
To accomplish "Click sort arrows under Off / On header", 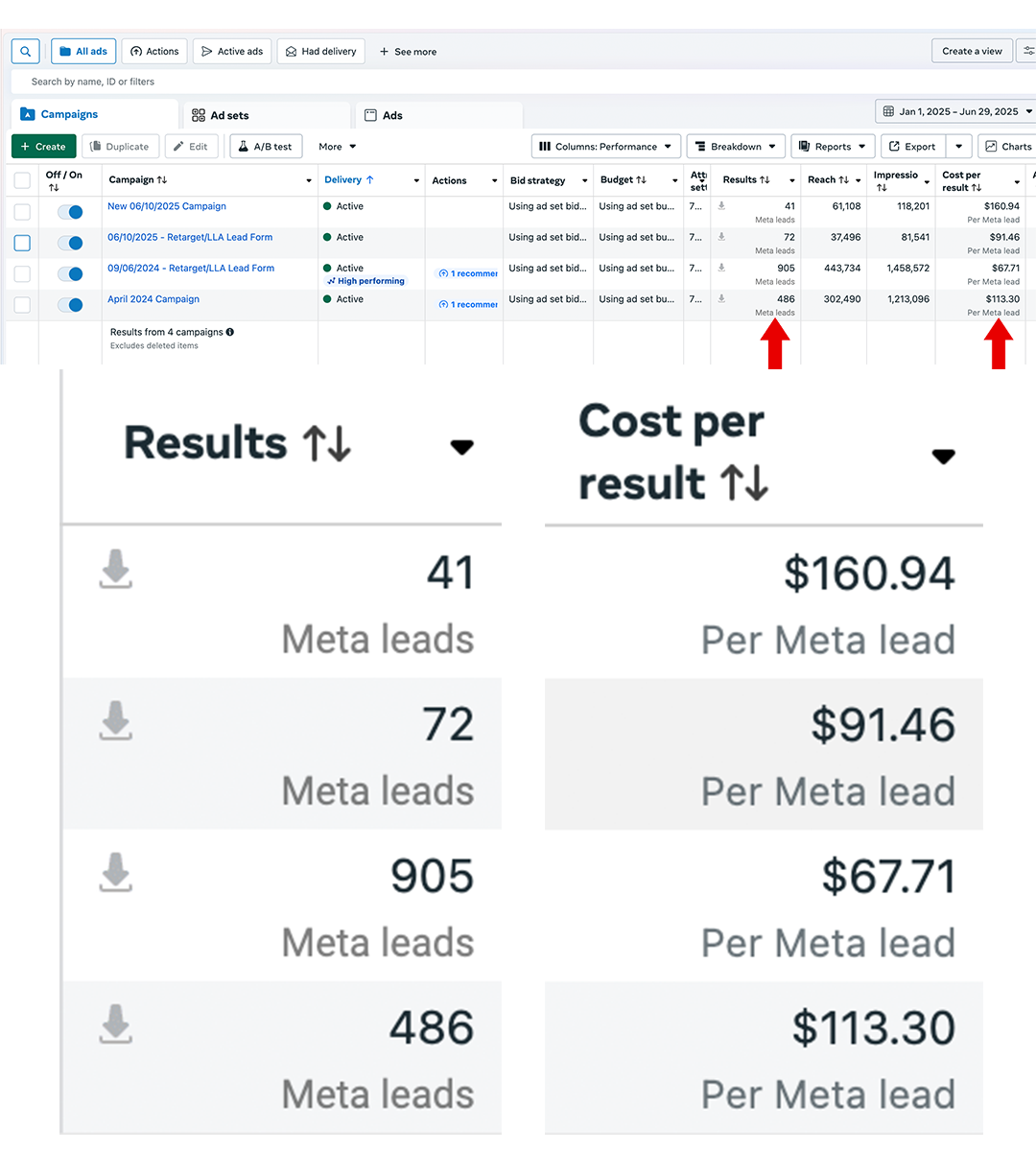I will click(54, 188).
